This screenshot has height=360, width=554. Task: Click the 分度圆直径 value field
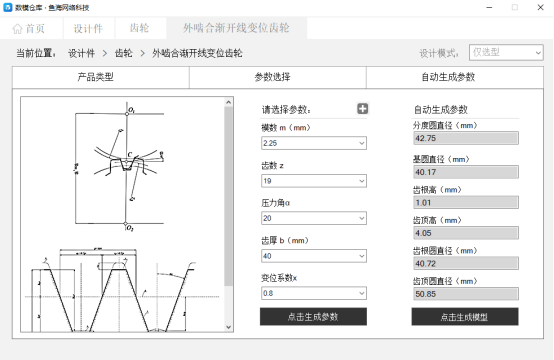(466, 138)
